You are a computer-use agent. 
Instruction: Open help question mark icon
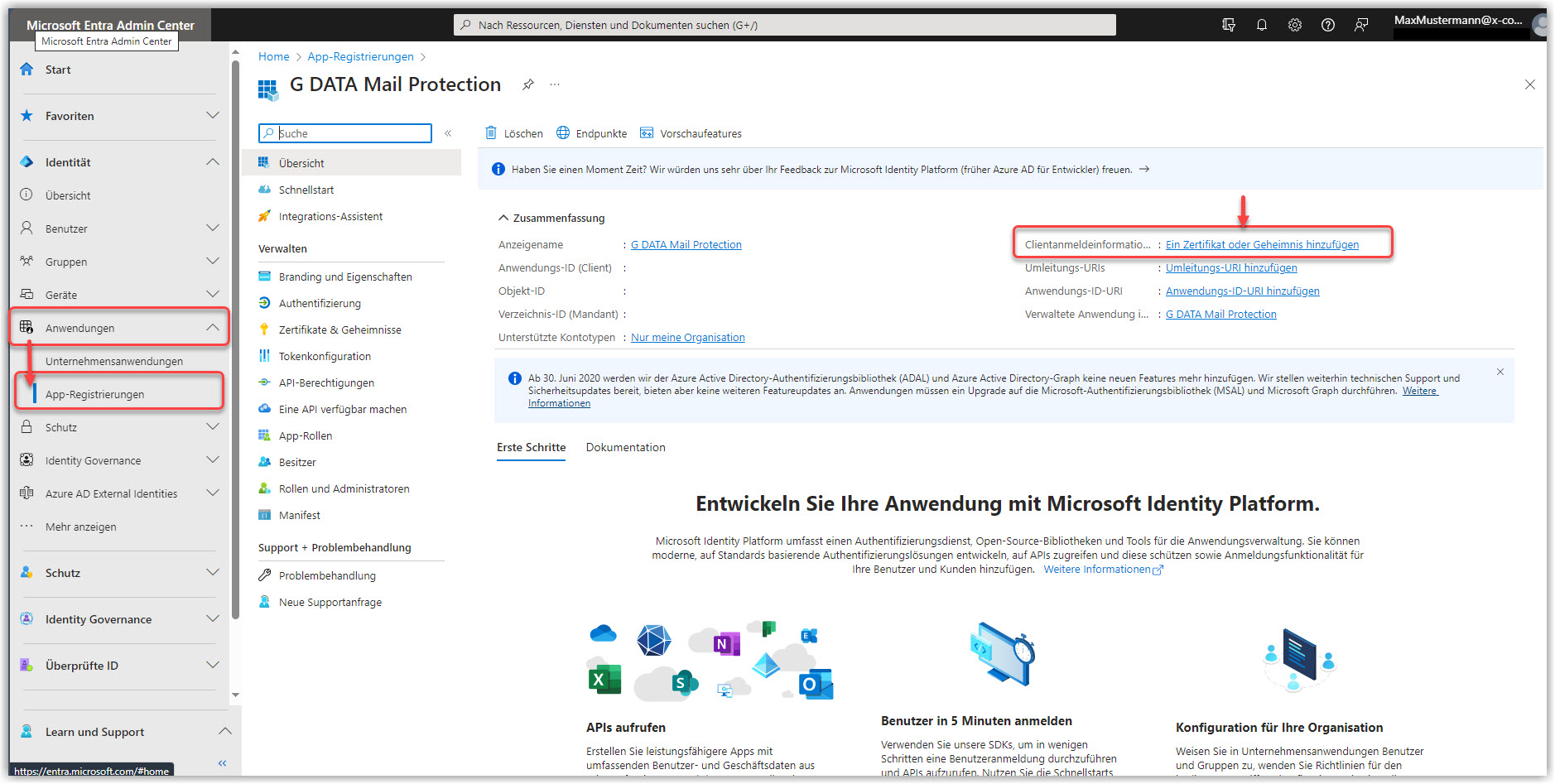[1328, 25]
